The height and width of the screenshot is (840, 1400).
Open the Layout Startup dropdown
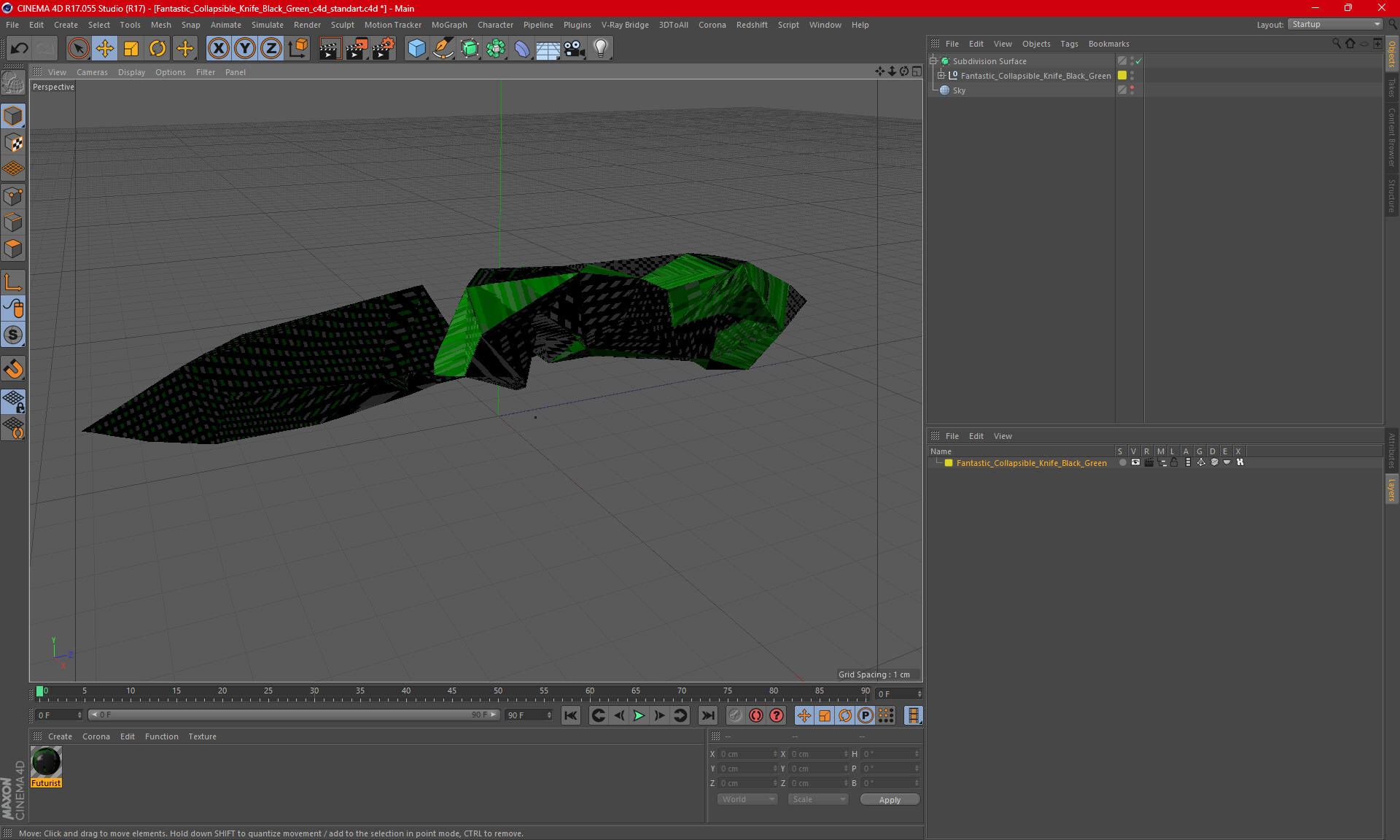coord(1335,25)
